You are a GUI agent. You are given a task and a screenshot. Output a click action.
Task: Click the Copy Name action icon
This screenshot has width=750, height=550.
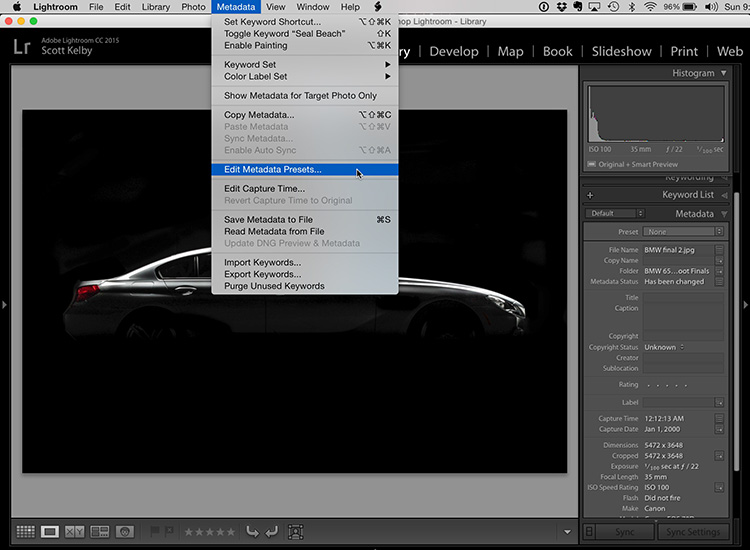719,260
